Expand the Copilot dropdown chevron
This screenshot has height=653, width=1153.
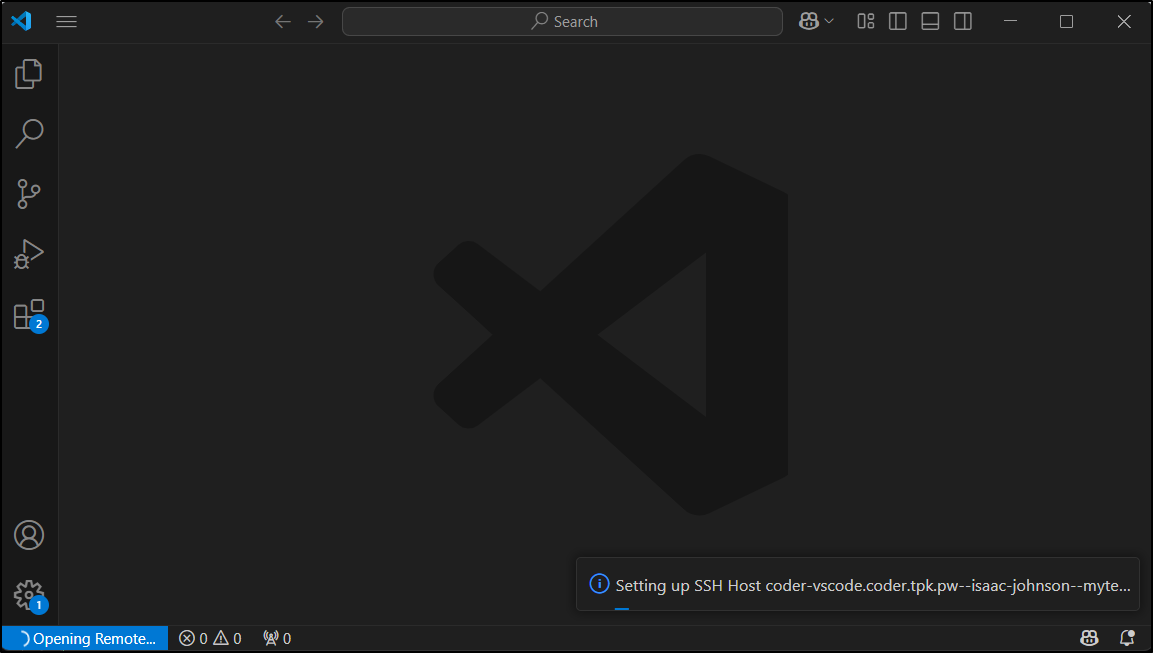(829, 21)
